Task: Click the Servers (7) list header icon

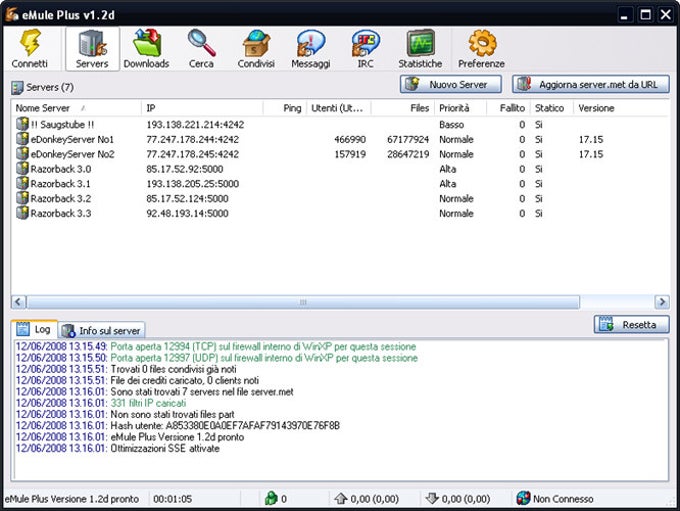Action: click(17, 88)
